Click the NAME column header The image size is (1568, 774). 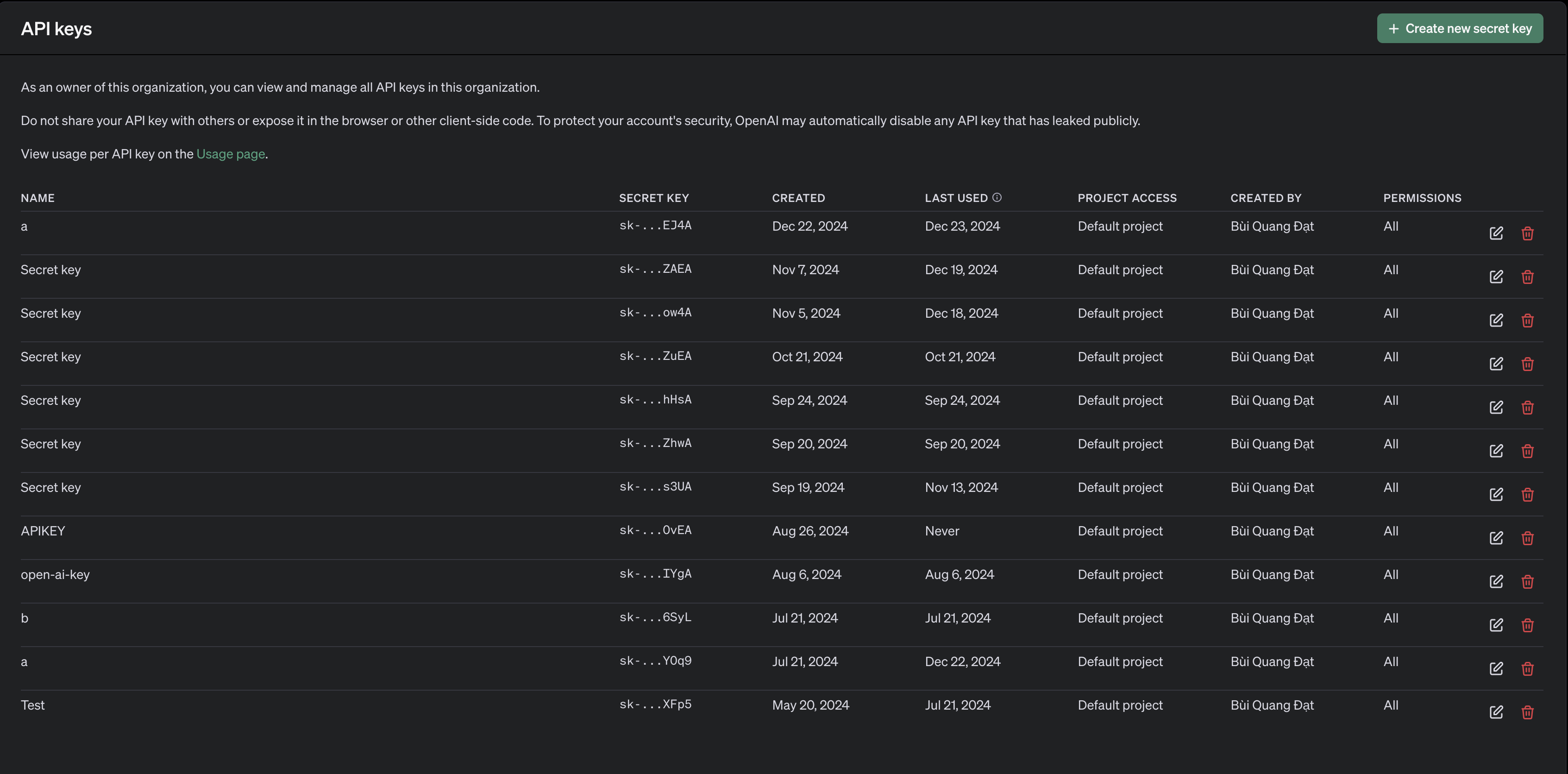[x=38, y=198]
